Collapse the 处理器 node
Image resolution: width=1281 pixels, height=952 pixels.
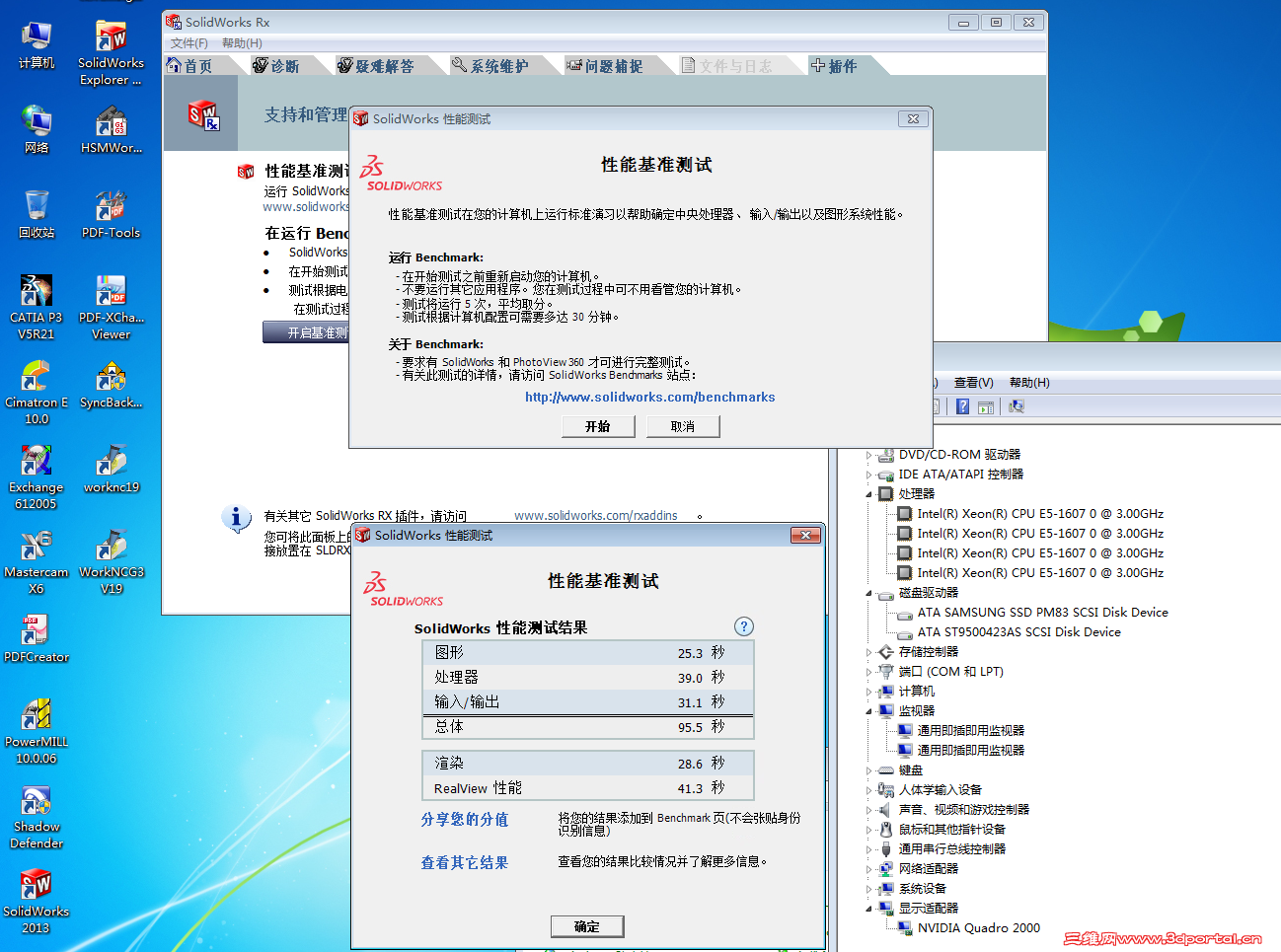coord(869,494)
